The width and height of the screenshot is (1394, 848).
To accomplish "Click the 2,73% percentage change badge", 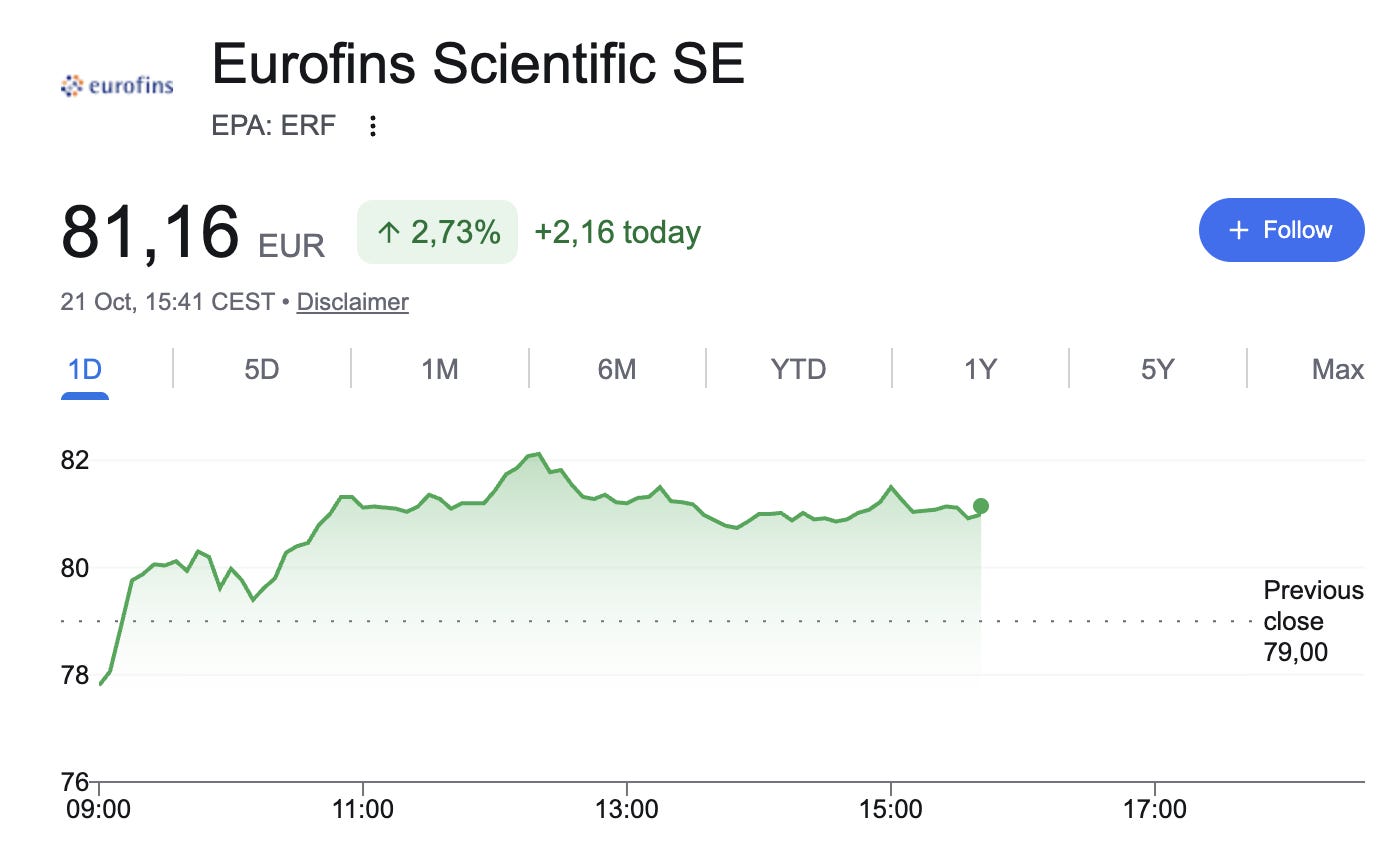I will (438, 232).
